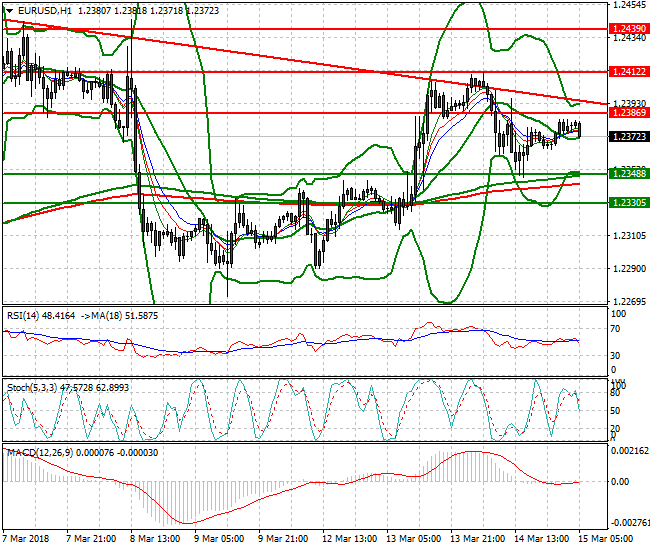The width and height of the screenshot is (650, 550).
Task: Click the 15 Mar 05:00 time axis label
Action: point(605,539)
